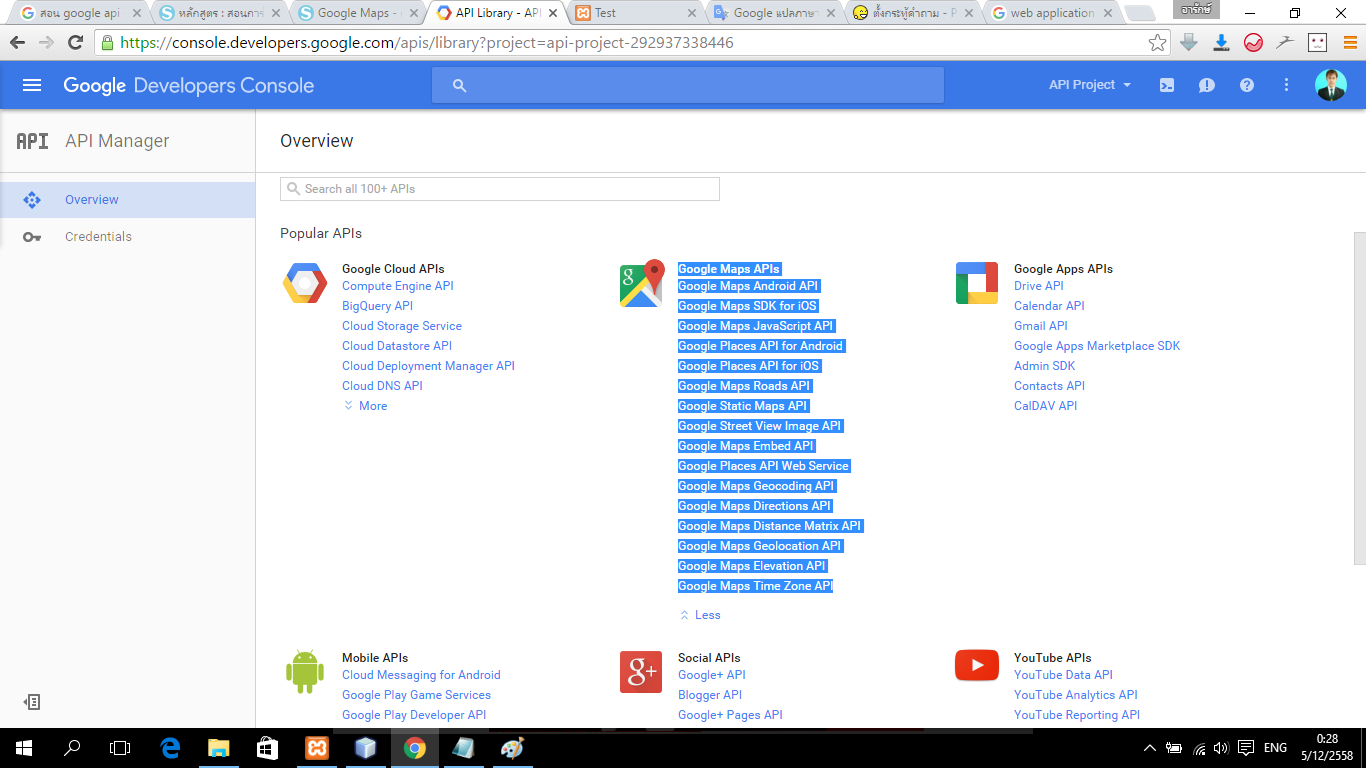Screen dimensions: 1366x768
Task: Click the Google Developers Console title
Action: [x=189, y=85]
